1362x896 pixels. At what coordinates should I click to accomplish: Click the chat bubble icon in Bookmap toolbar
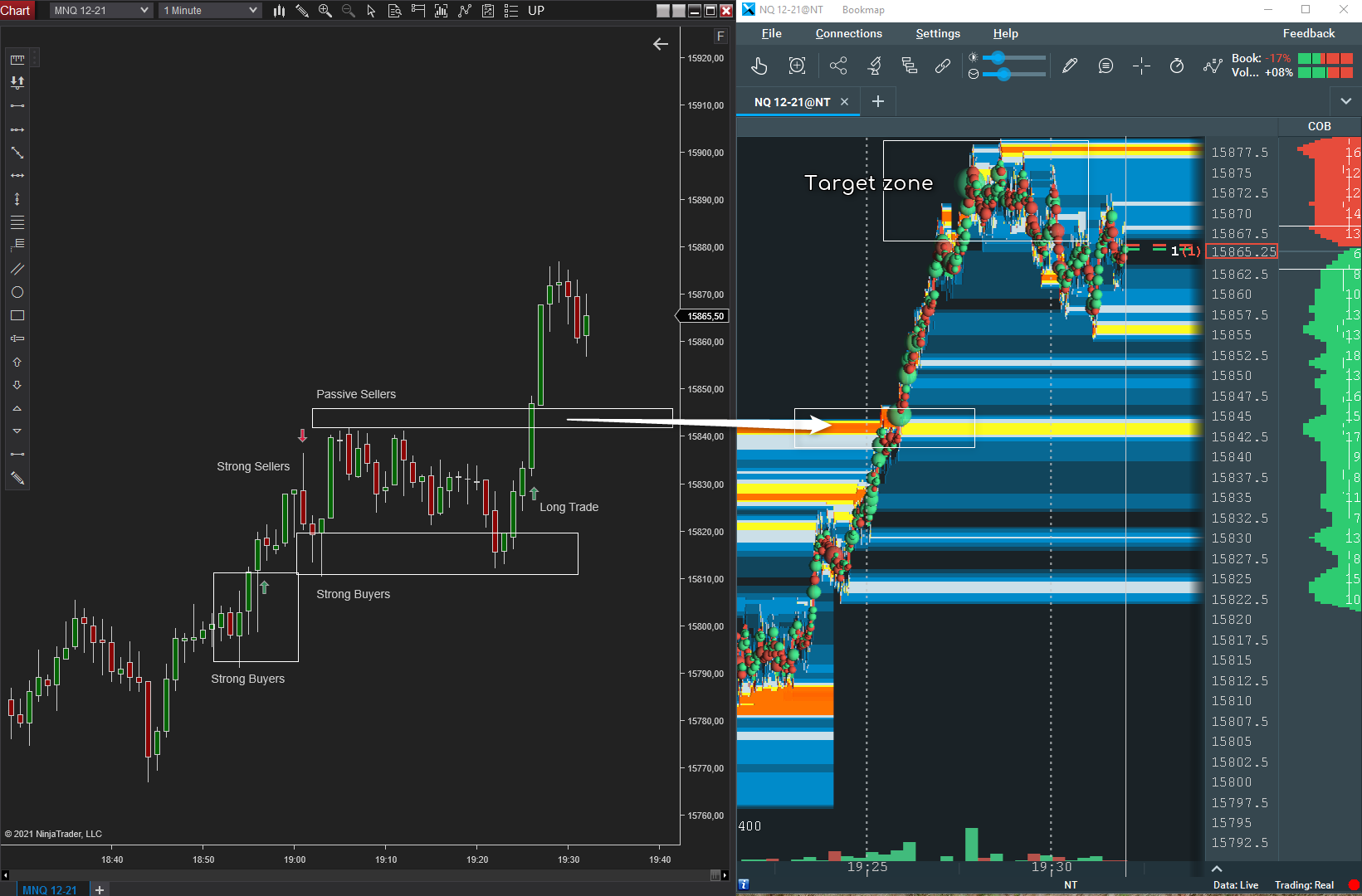[1106, 66]
